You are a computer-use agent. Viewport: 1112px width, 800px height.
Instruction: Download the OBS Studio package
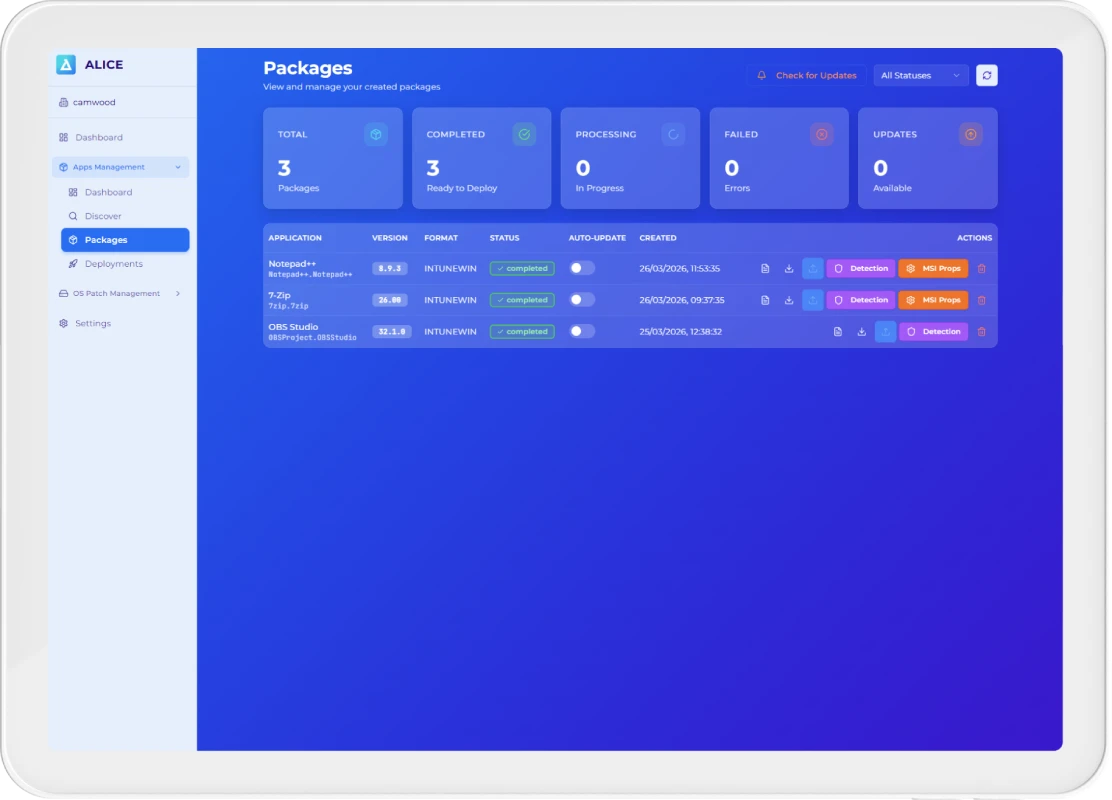pyautogui.click(x=861, y=332)
